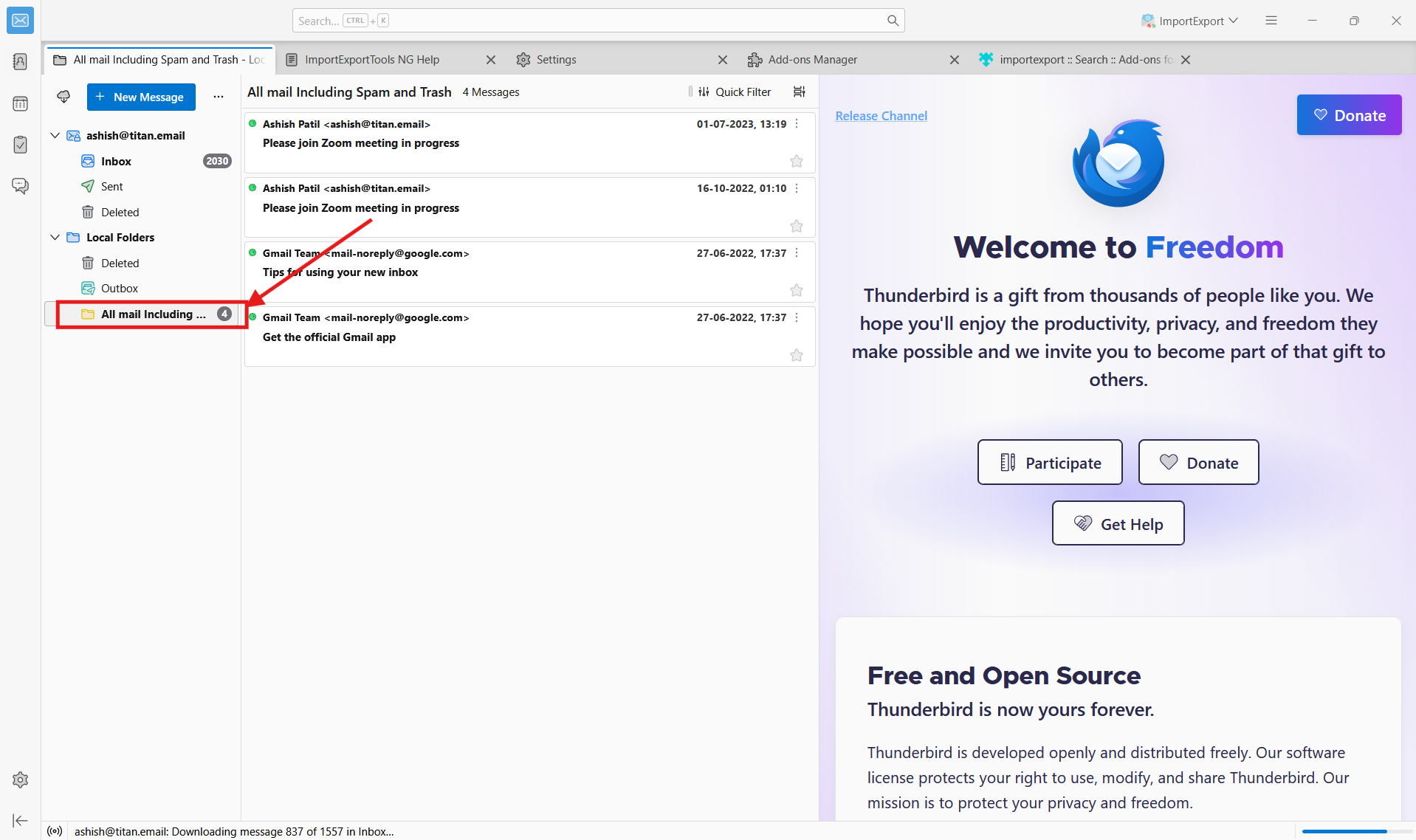Close the Add-ons Manager tab
Screen dimensions: 1416x840
955,60
